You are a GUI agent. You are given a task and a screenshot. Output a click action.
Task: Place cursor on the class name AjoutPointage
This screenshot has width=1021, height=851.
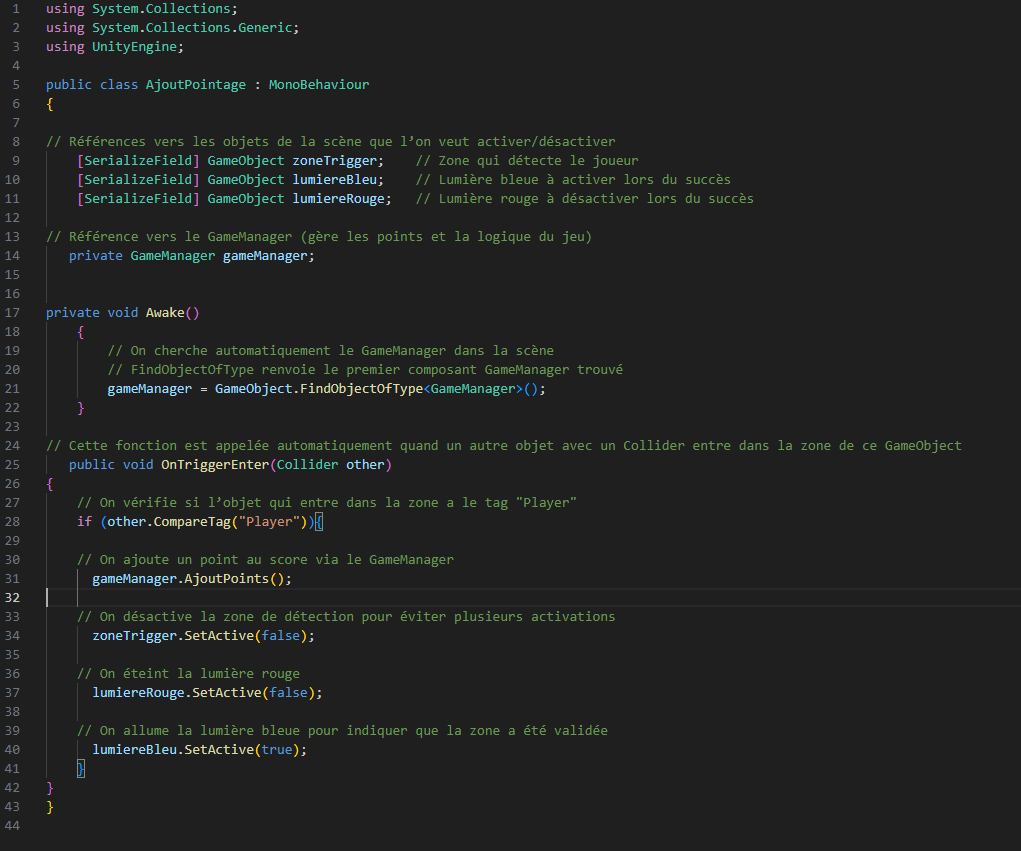coord(195,84)
